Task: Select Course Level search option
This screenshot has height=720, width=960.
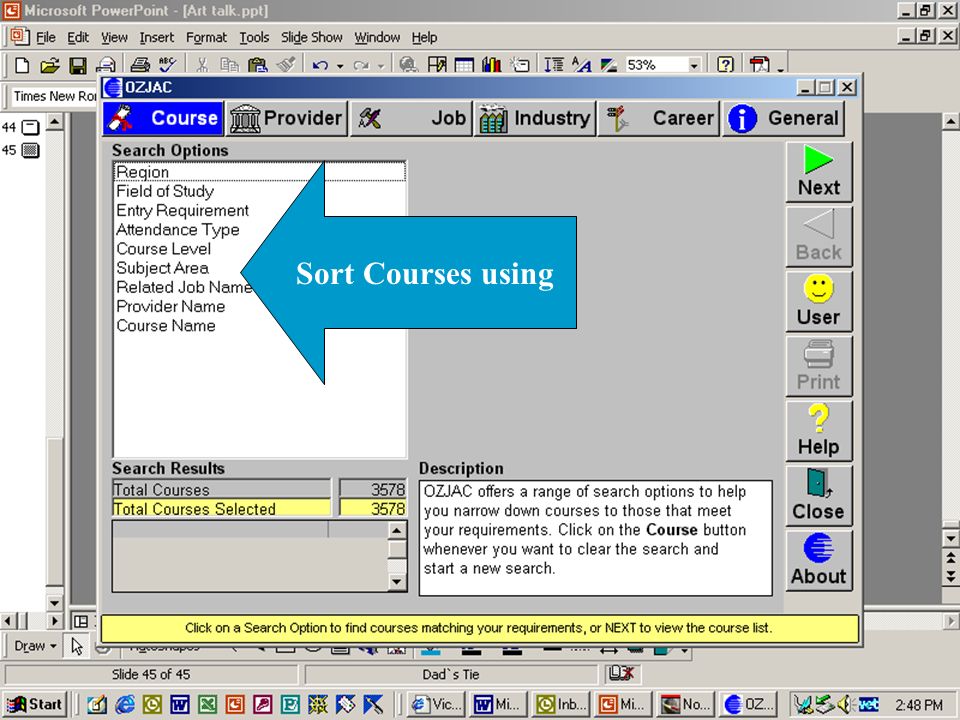Action: click(163, 249)
